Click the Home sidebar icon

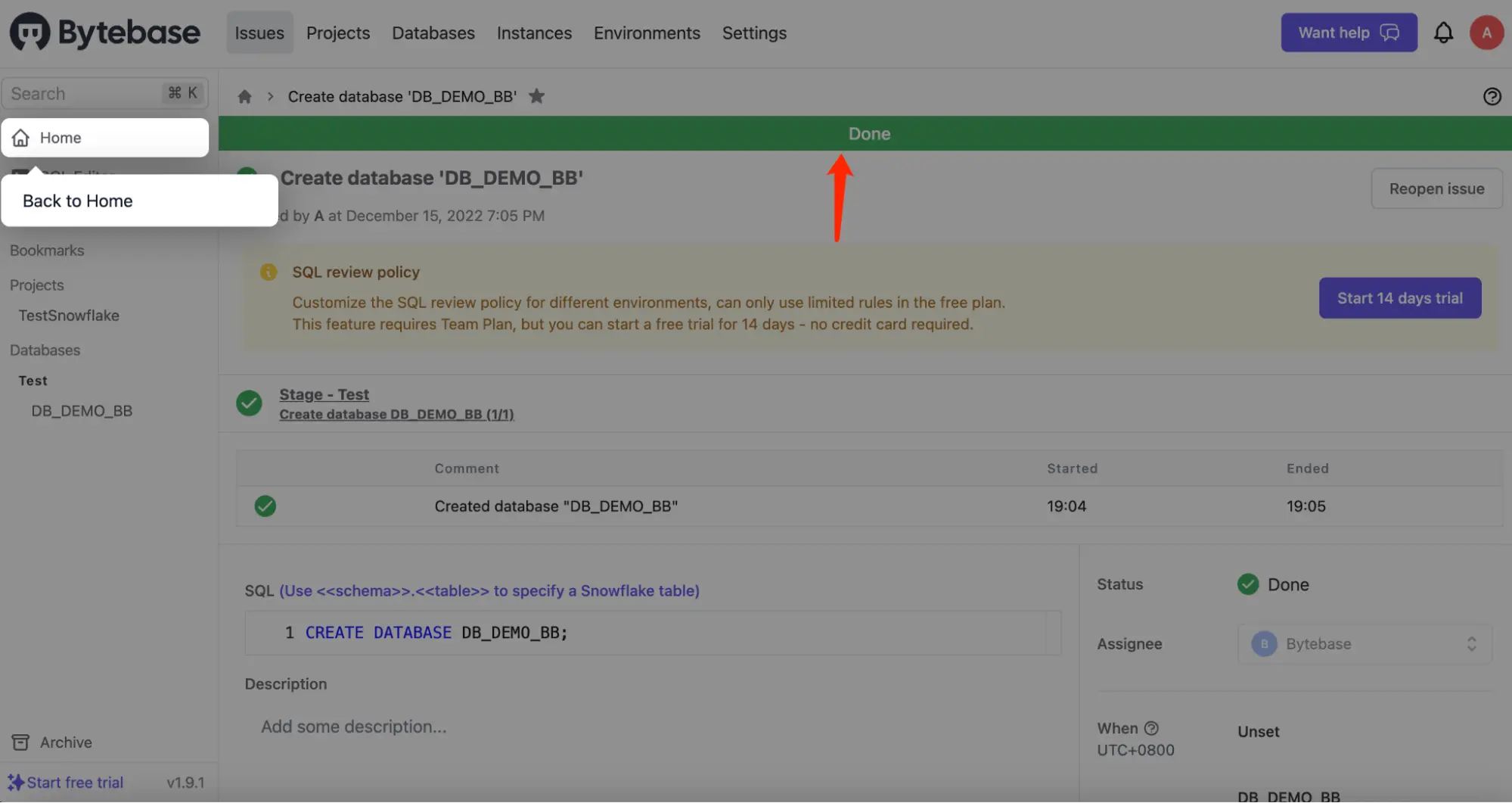(x=21, y=137)
